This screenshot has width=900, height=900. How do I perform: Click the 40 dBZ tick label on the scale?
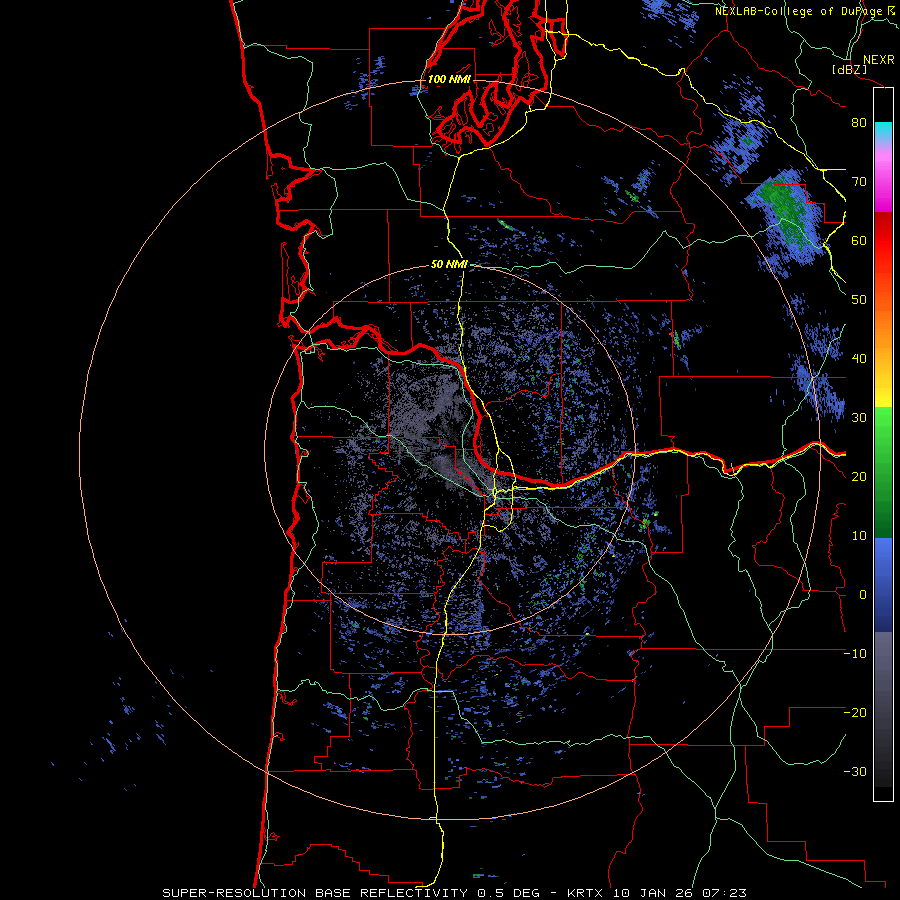click(859, 359)
